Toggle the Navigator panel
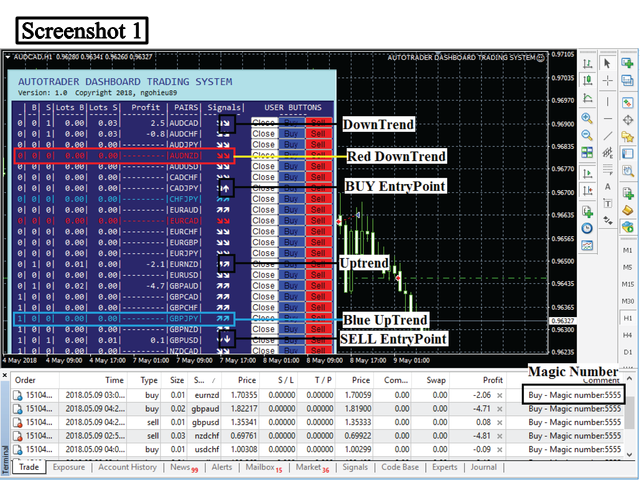The image size is (640, 480). (627, 137)
